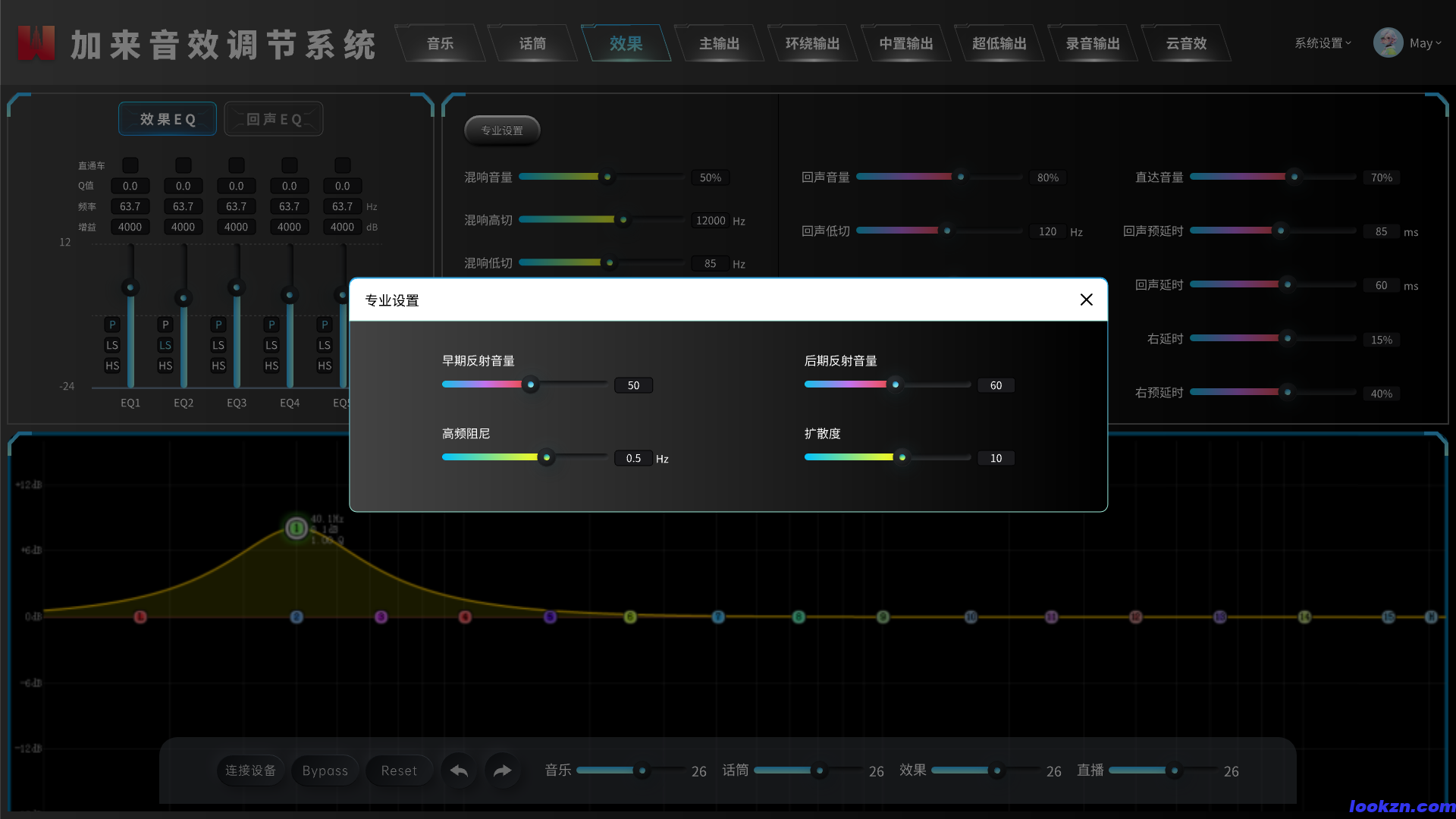
Task: Click the active node at 40.1Hz on the curve
Action: point(296,528)
